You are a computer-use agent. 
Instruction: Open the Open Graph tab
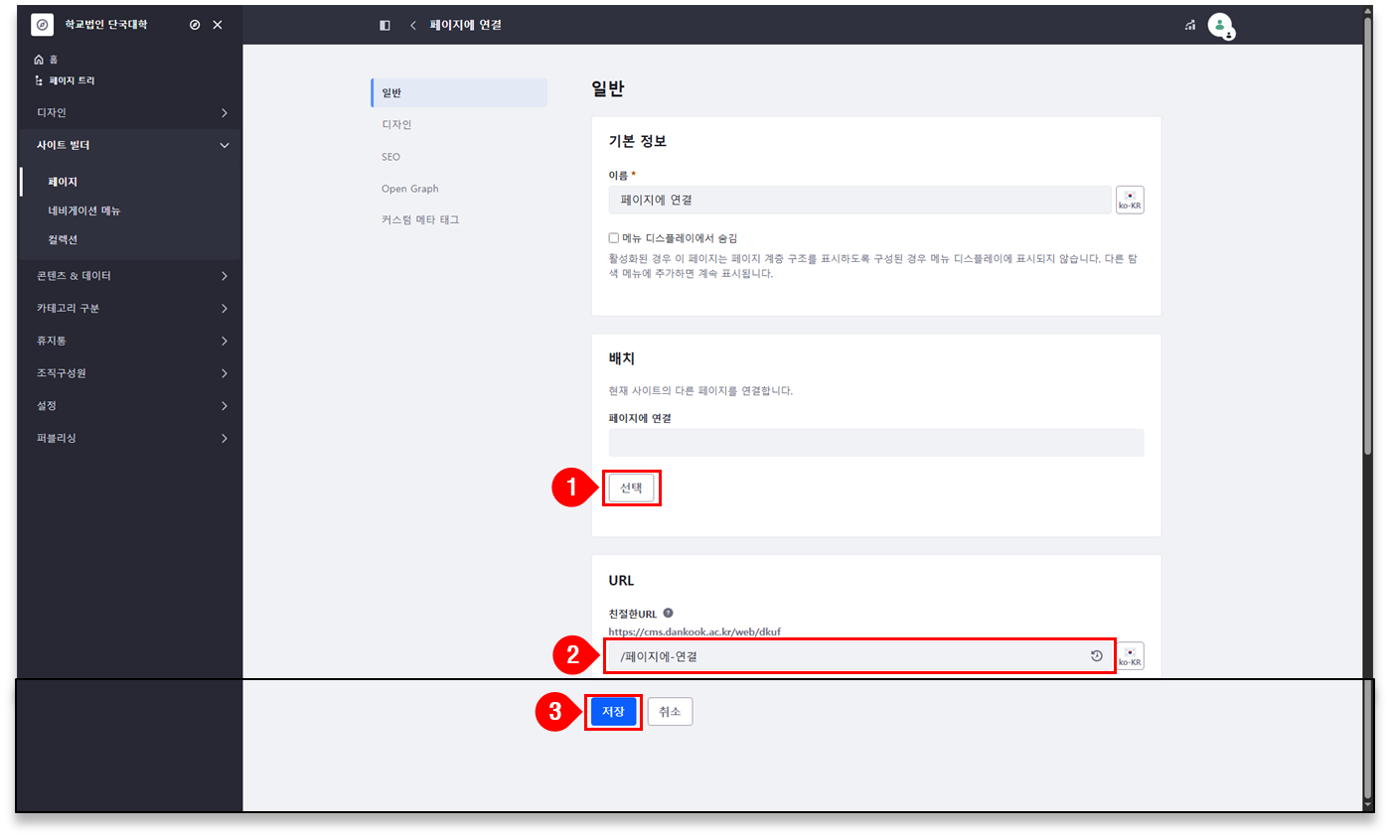(x=410, y=188)
